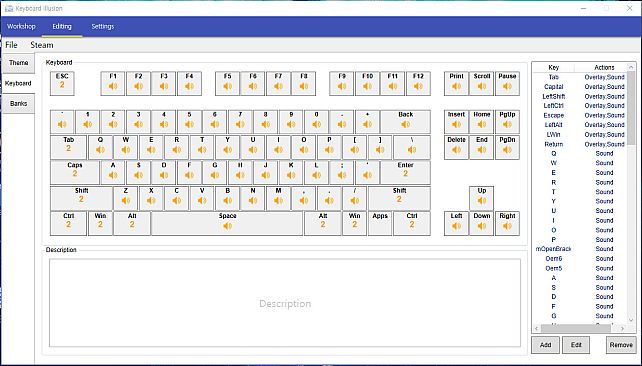Select the Tab key on layout
Image resolution: width=642 pixels, height=366 pixels.
[x=68, y=147]
